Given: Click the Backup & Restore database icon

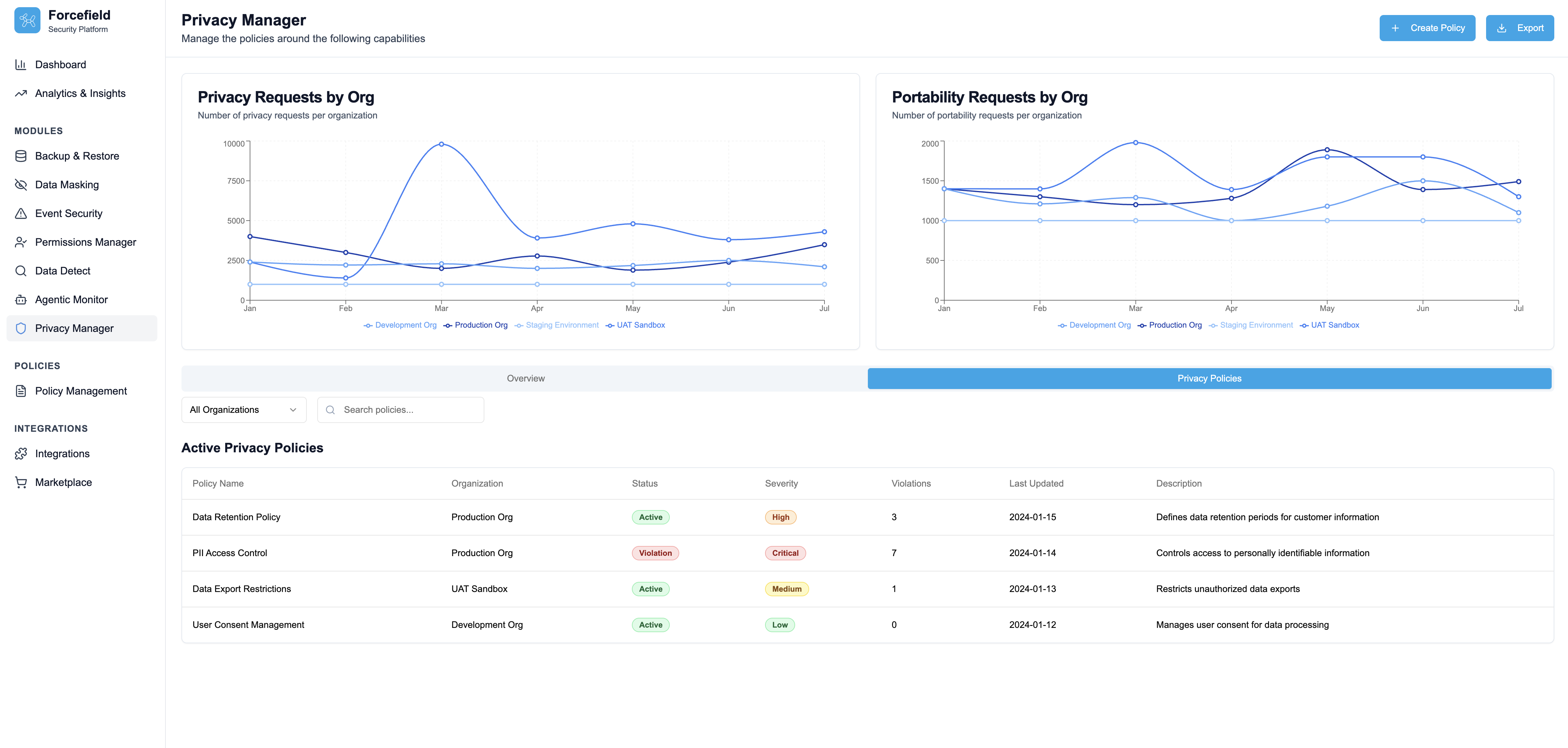Looking at the screenshot, I should click(x=21, y=156).
